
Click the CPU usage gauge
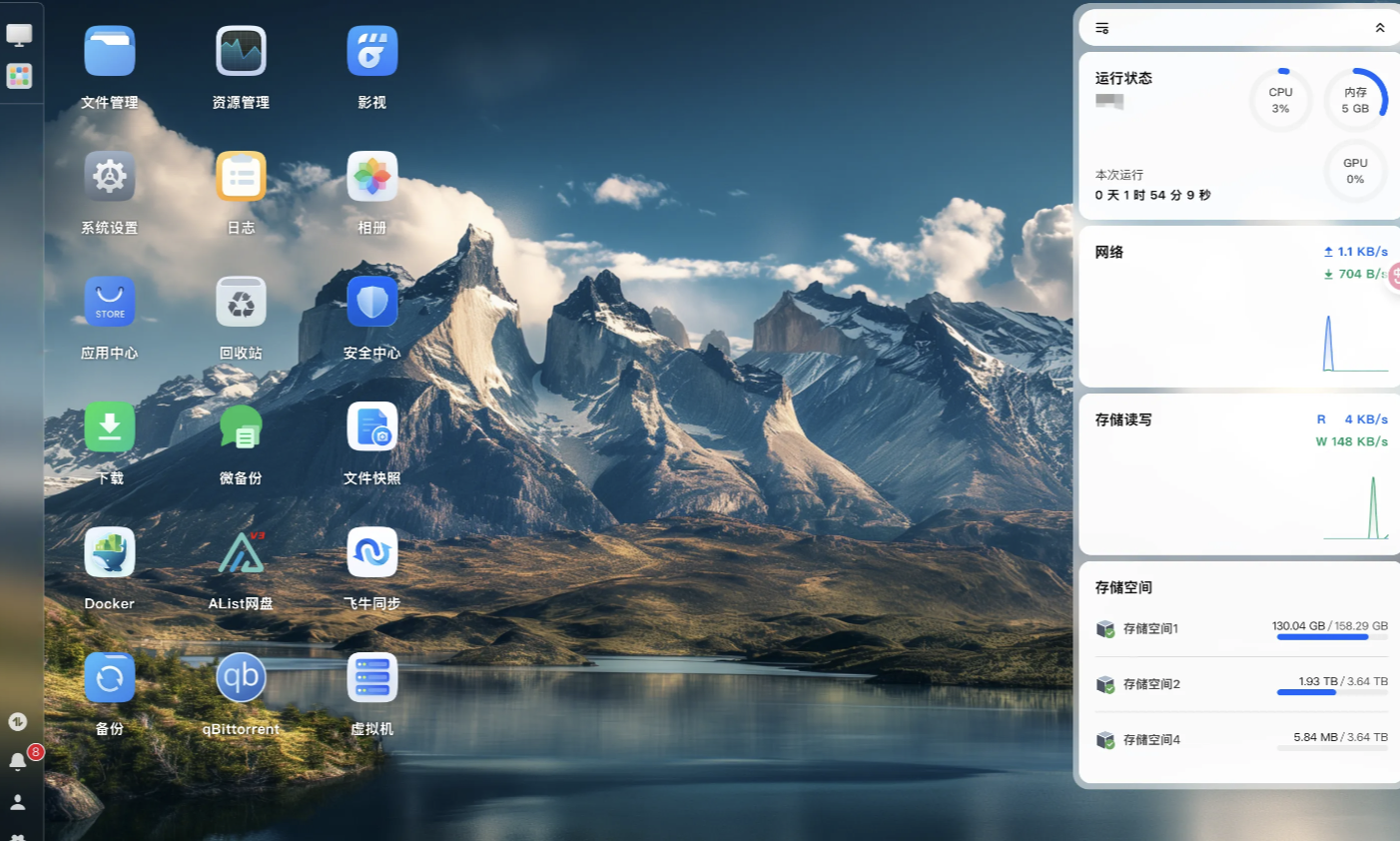click(x=1280, y=100)
